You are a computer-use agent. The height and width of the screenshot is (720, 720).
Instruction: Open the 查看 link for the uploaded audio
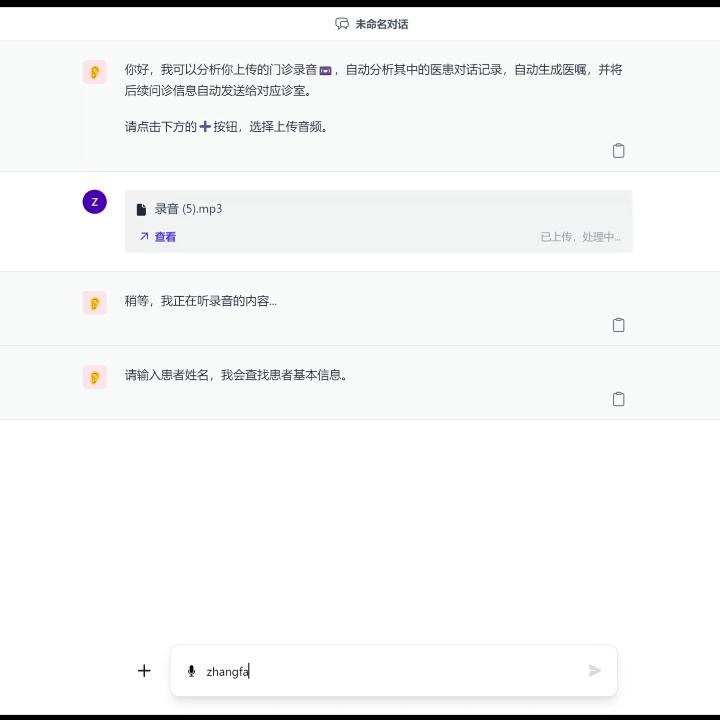(x=158, y=236)
